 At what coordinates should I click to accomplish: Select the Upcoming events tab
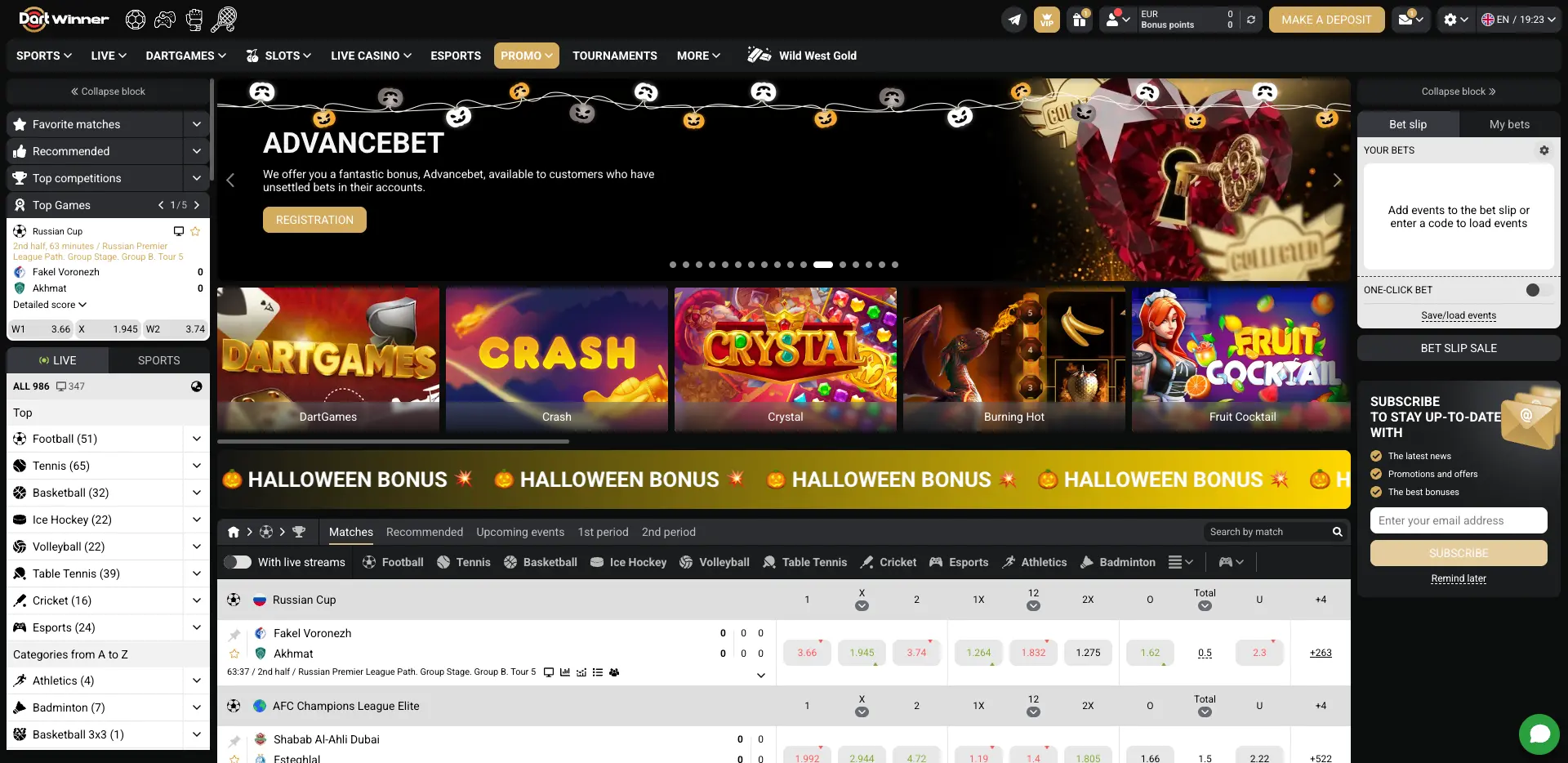pyautogui.click(x=520, y=532)
